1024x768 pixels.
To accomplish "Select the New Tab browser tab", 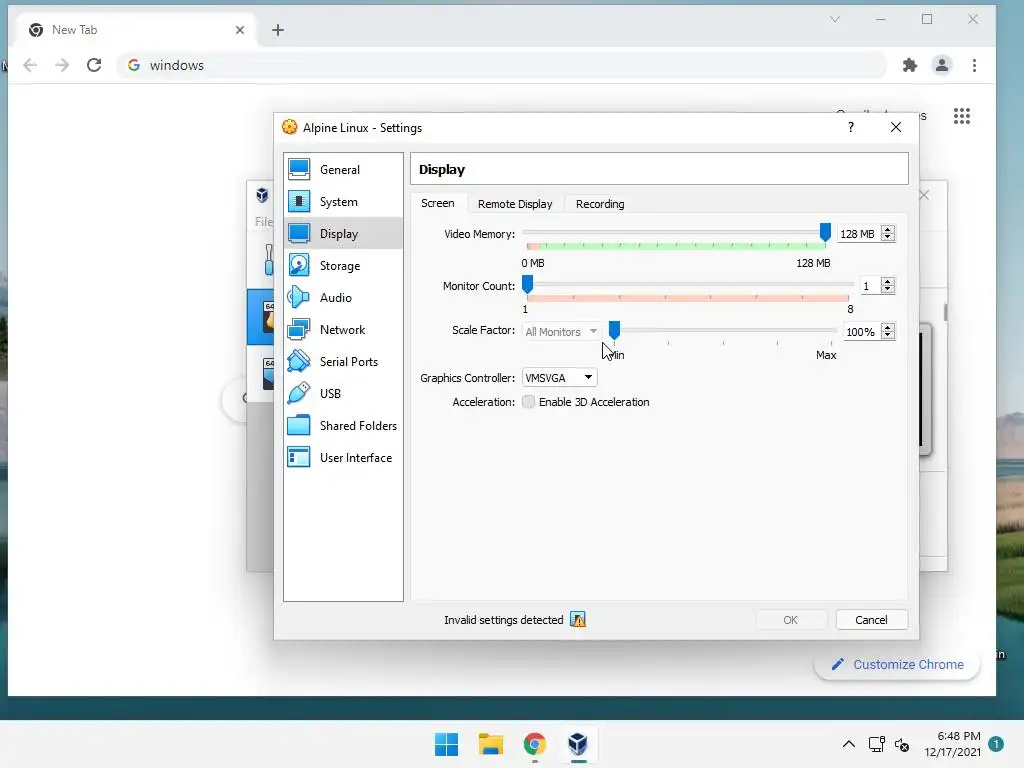I will (137, 30).
